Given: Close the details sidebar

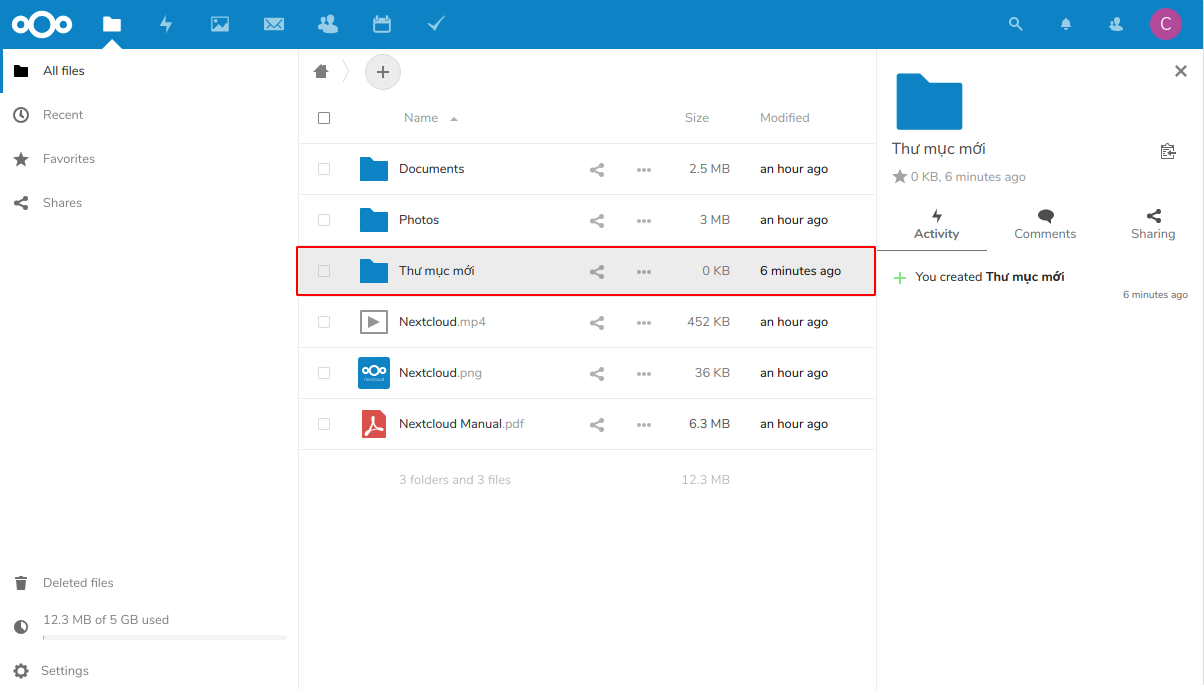Looking at the screenshot, I should pyautogui.click(x=1181, y=71).
